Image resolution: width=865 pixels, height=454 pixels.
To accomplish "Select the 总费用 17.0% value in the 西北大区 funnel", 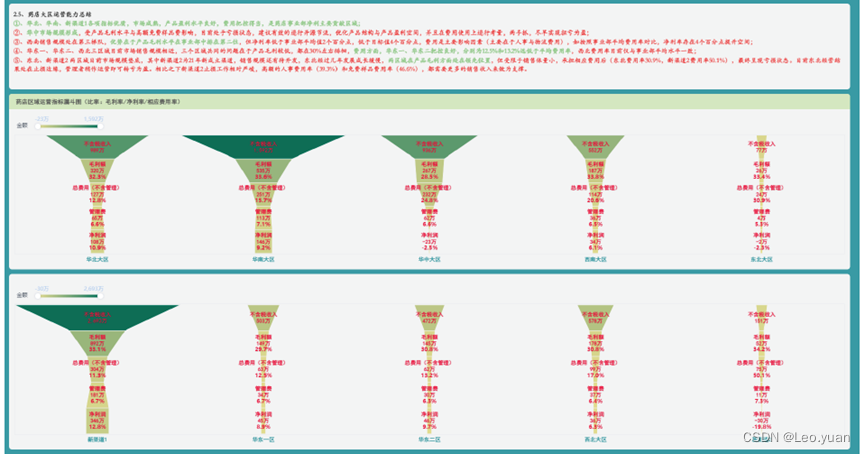I will pos(595,375).
